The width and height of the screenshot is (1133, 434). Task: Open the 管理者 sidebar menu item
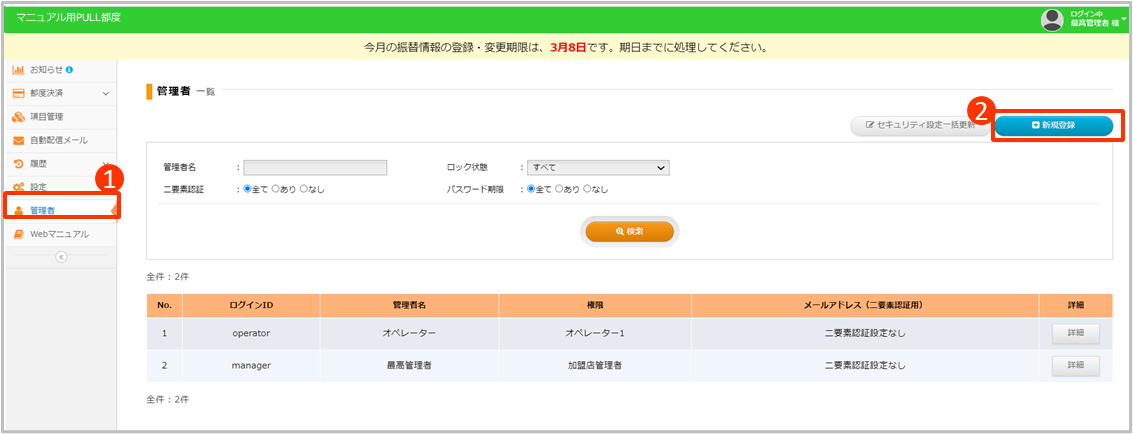pyautogui.click(x=43, y=210)
